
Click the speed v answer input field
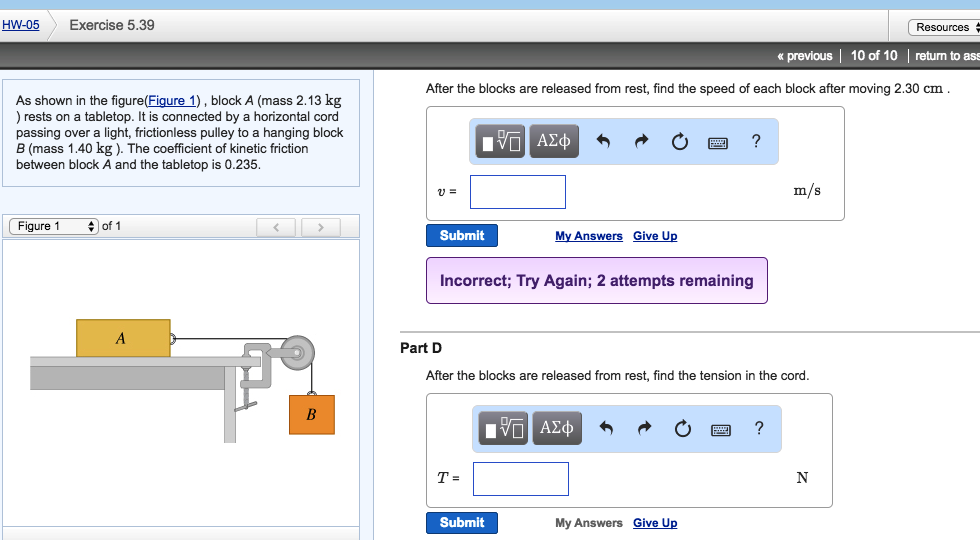(x=518, y=192)
